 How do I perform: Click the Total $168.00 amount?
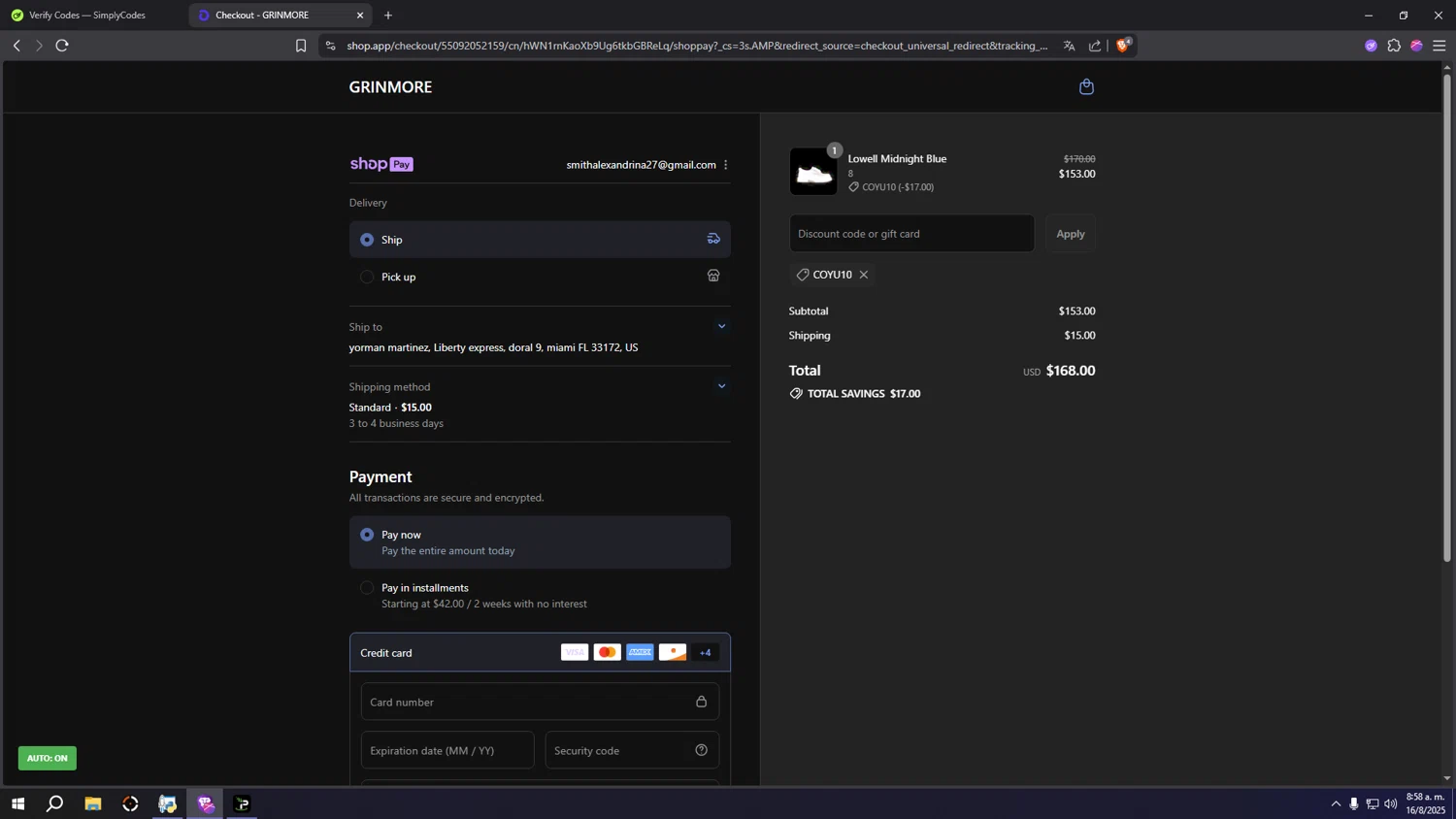(x=1071, y=371)
